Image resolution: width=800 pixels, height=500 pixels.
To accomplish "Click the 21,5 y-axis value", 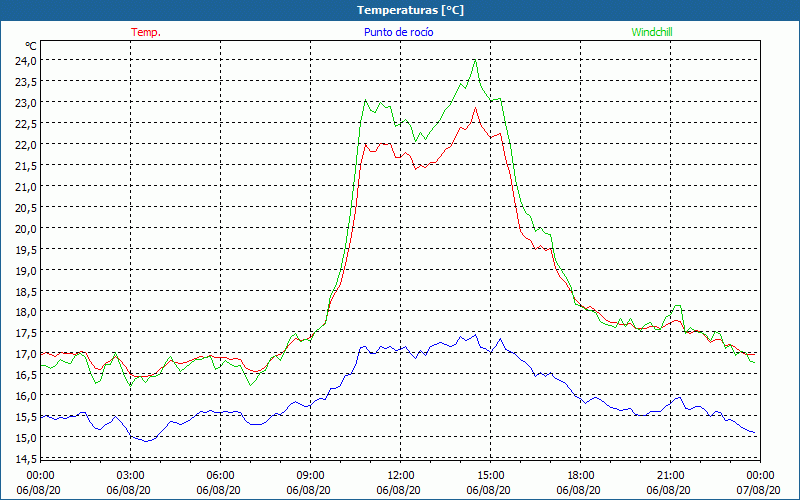I will [x=26, y=165].
